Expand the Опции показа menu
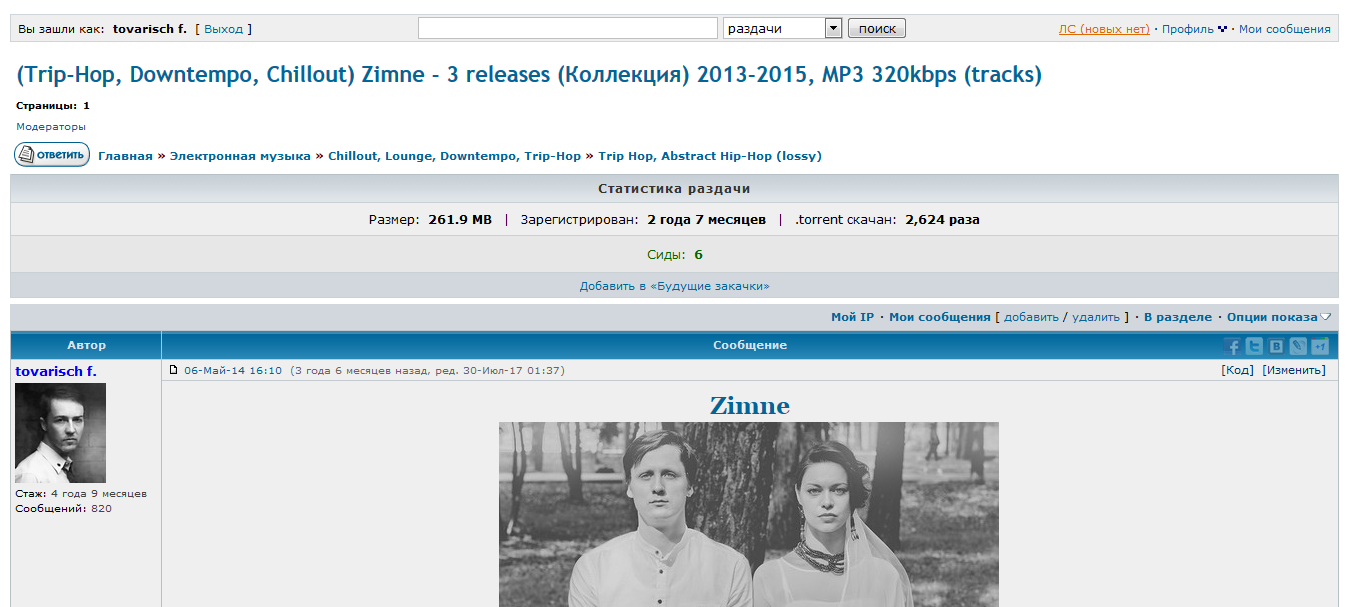The width and height of the screenshot is (1349, 607). [1279, 317]
